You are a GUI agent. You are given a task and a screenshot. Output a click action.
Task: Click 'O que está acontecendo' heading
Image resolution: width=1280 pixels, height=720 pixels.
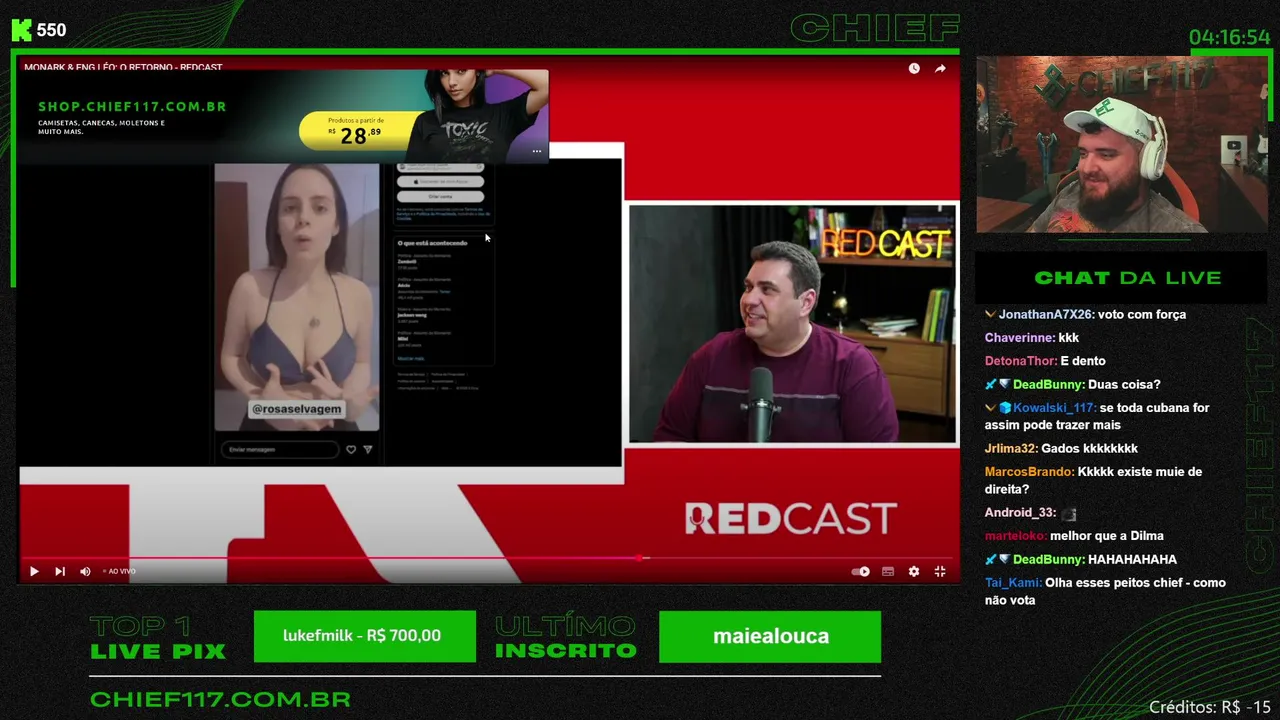coord(432,243)
